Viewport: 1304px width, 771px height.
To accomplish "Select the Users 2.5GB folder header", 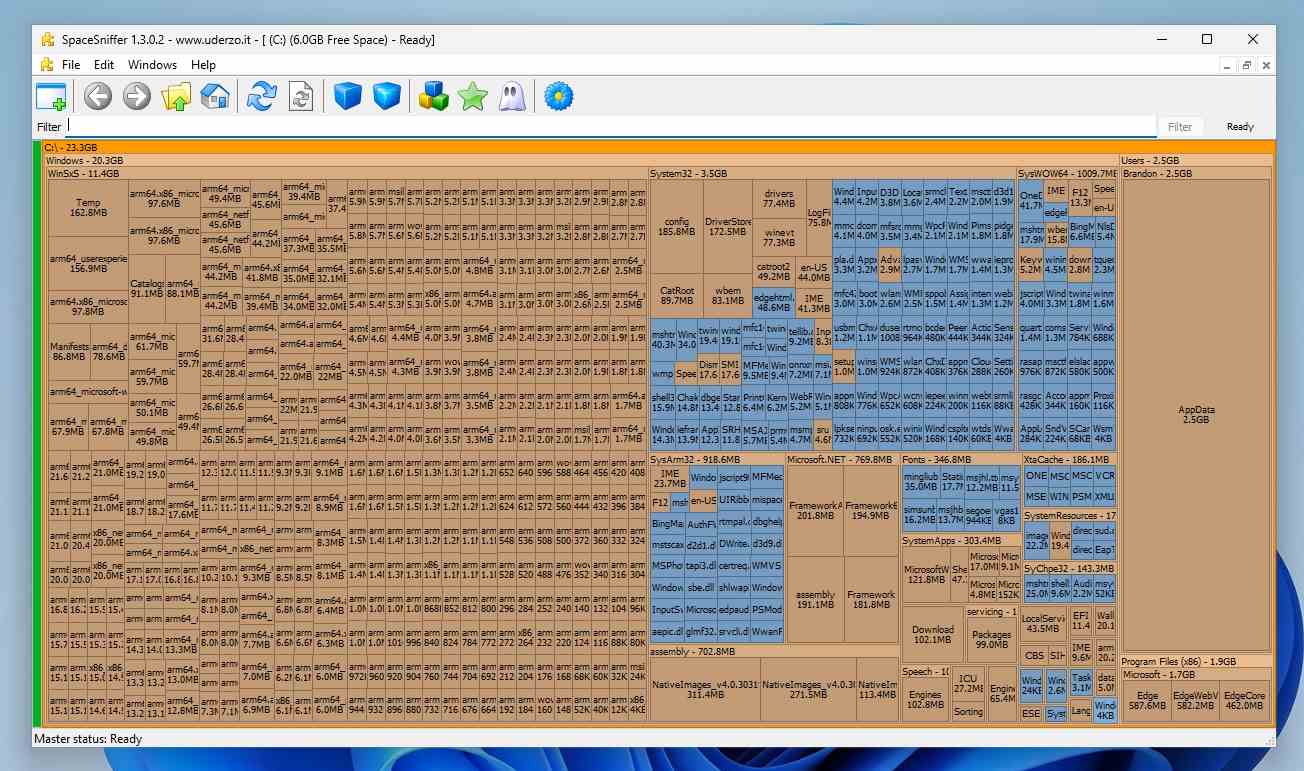I will click(x=1196, y=160).
